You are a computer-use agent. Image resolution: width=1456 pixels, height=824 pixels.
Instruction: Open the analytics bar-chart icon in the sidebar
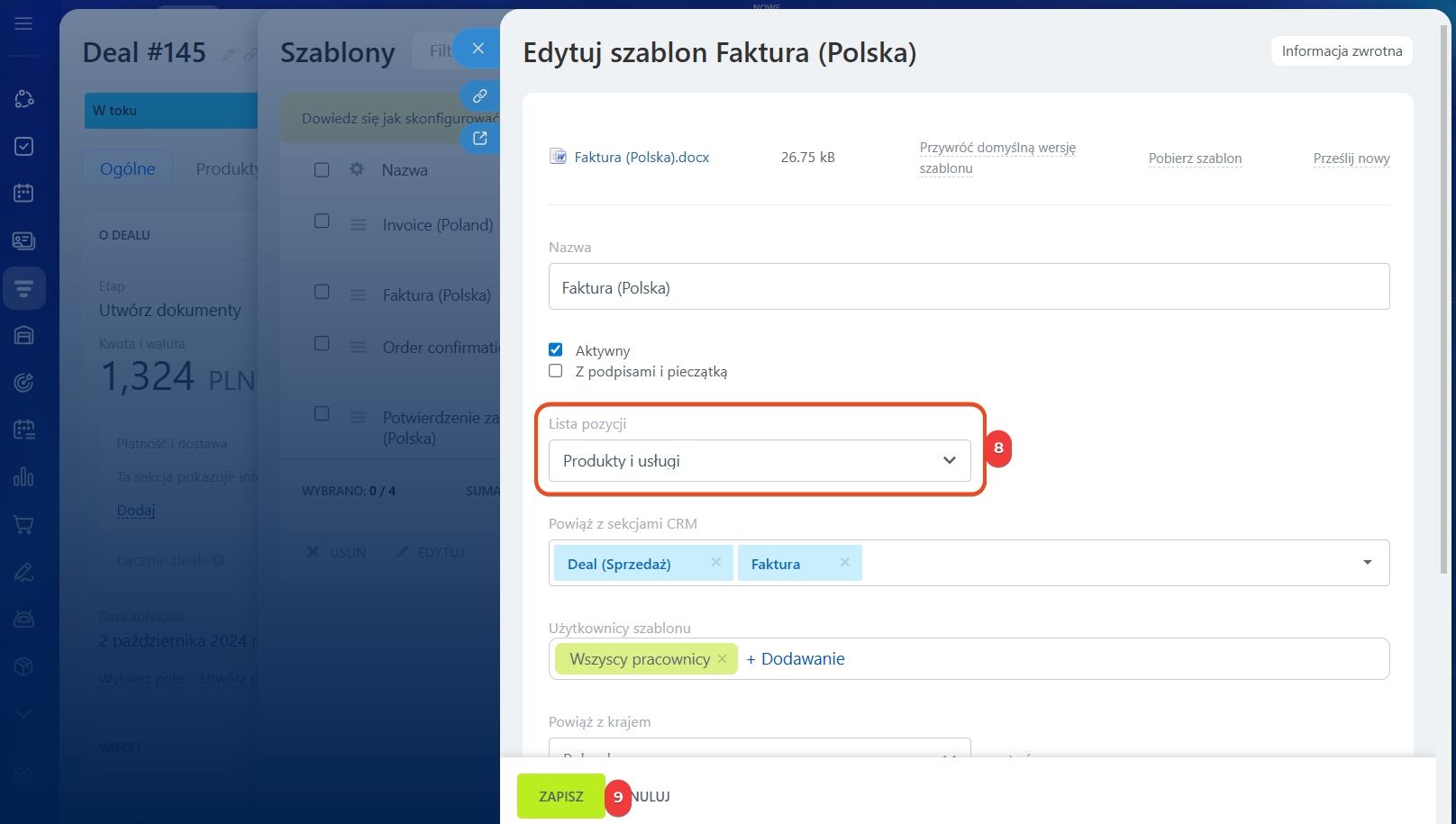[24, 476]
